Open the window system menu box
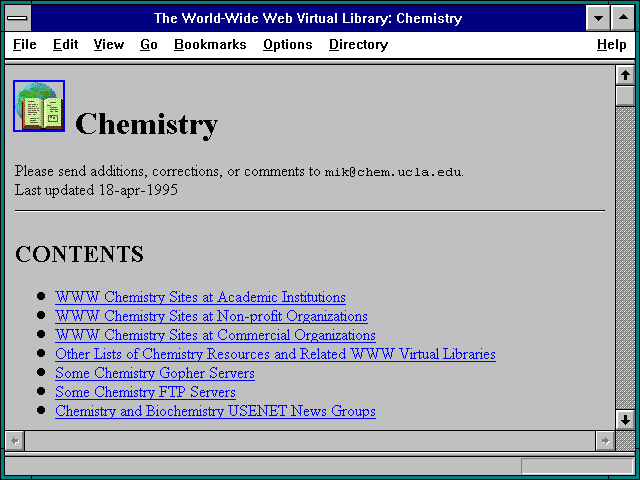Viewport: 640px width, 480px height. coord(17,18)
